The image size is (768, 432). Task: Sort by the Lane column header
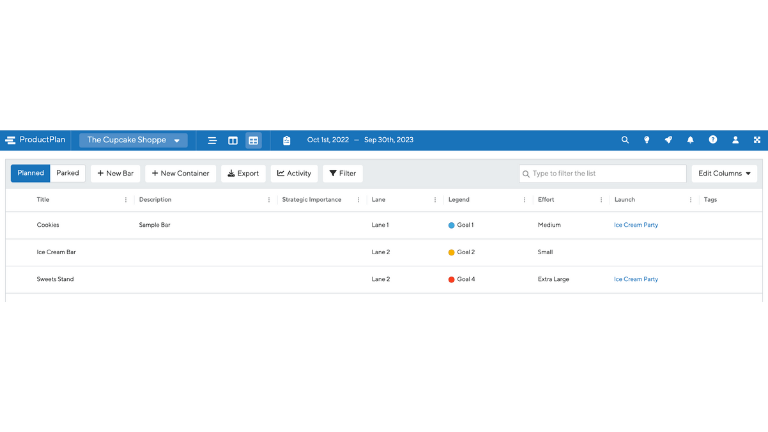pyautogui.click(x=379, y=200)
